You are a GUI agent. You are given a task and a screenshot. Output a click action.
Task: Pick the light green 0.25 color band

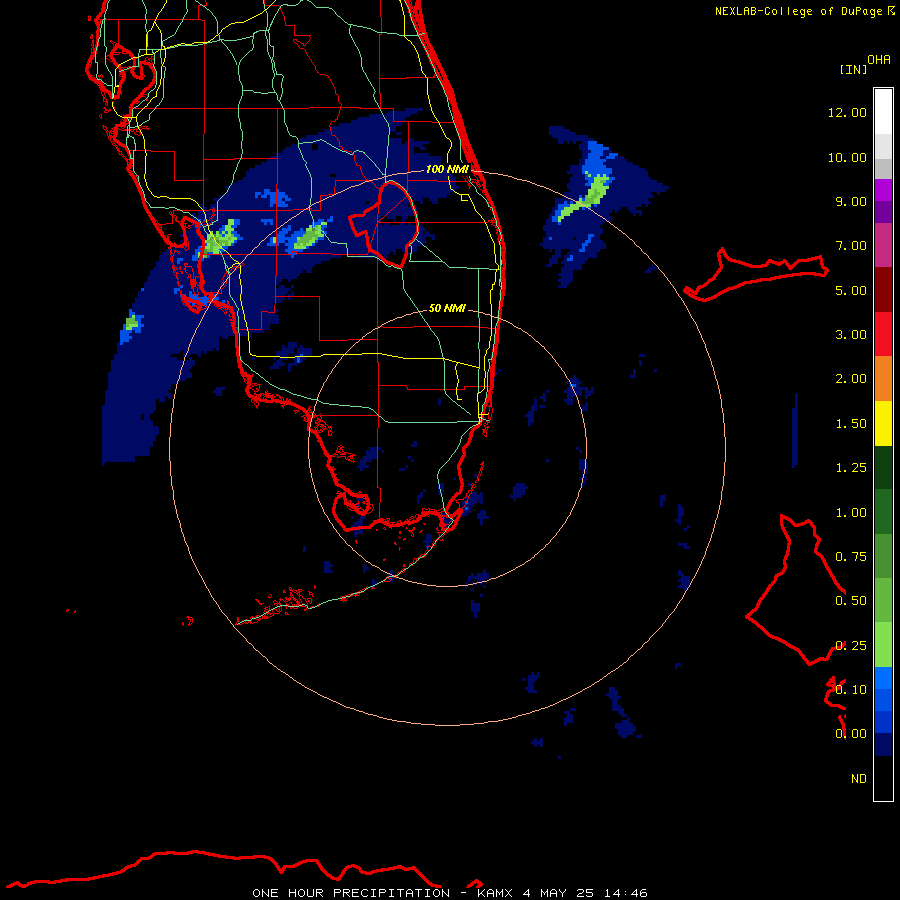pos(883,645)
